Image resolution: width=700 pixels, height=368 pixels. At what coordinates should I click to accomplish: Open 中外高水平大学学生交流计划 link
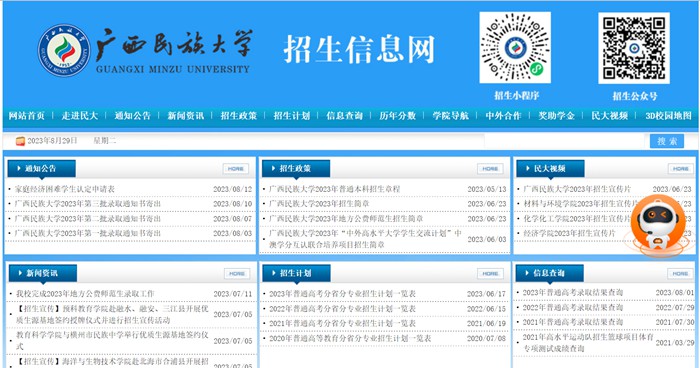click(365, 239)
